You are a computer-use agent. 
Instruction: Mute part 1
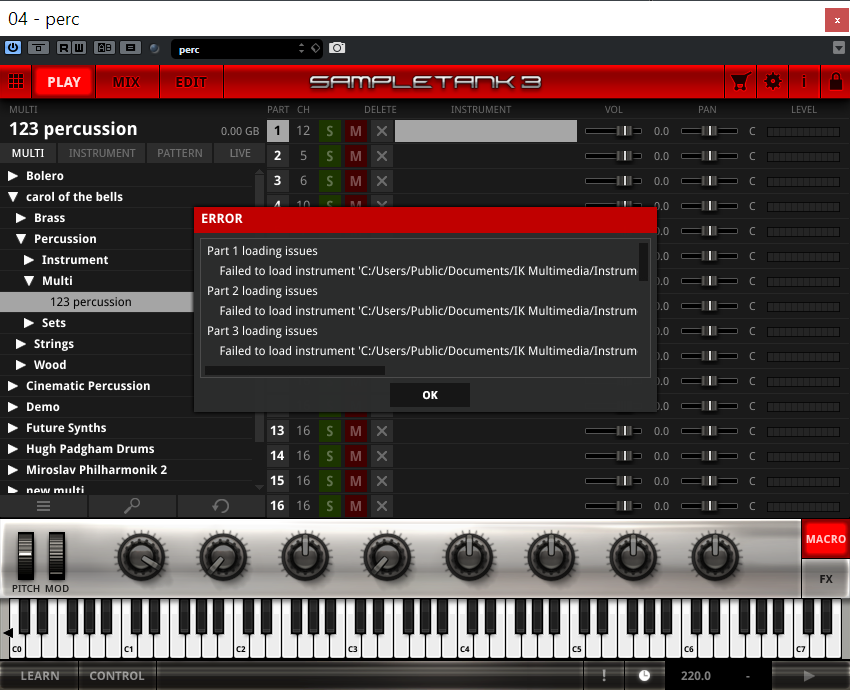(x=356, y=131)
